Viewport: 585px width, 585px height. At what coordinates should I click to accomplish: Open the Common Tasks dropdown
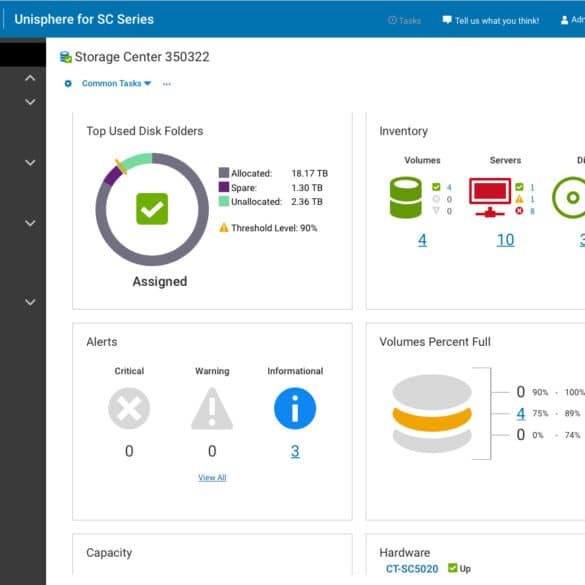pyautogui.click(x=116, y=84)
